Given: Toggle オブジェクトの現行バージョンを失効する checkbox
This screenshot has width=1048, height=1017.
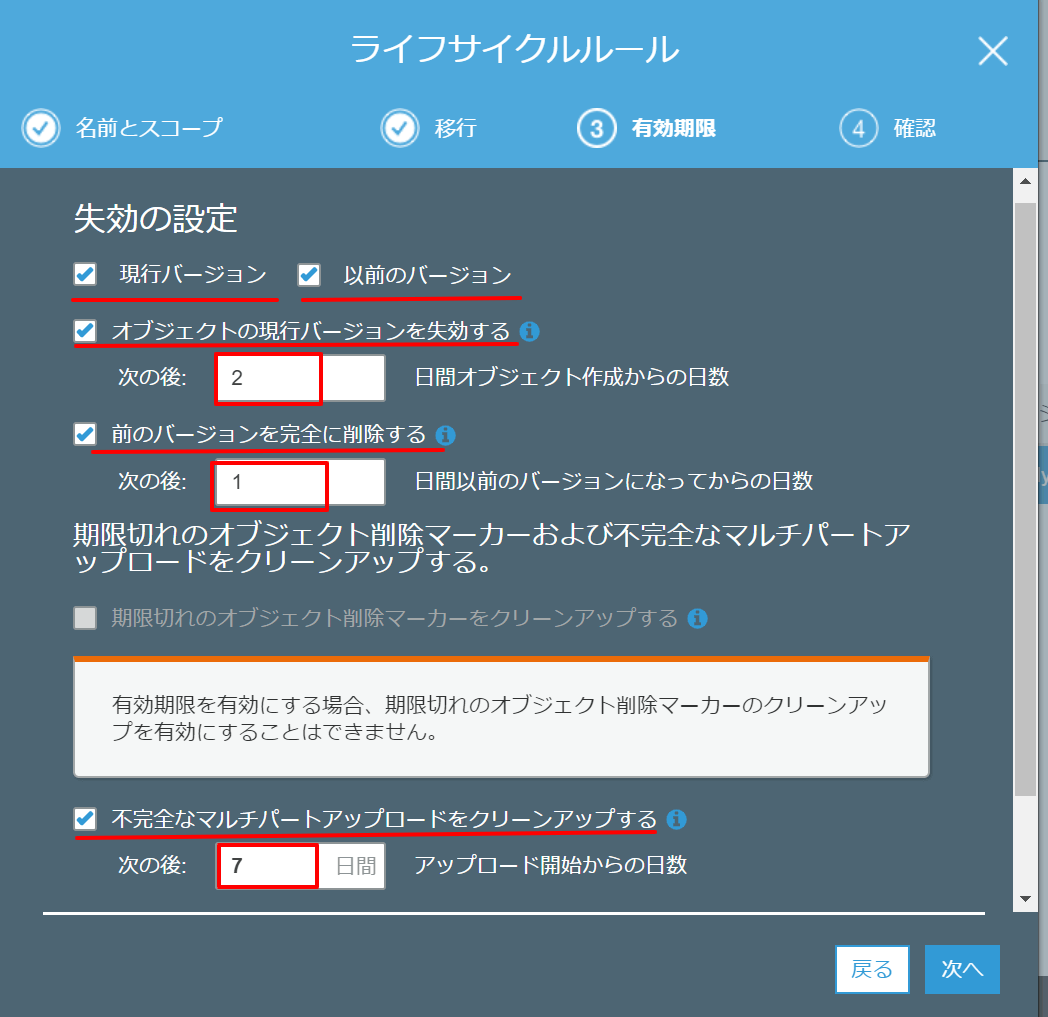Looking at the screenshot, I should click(x=86, y=330).
